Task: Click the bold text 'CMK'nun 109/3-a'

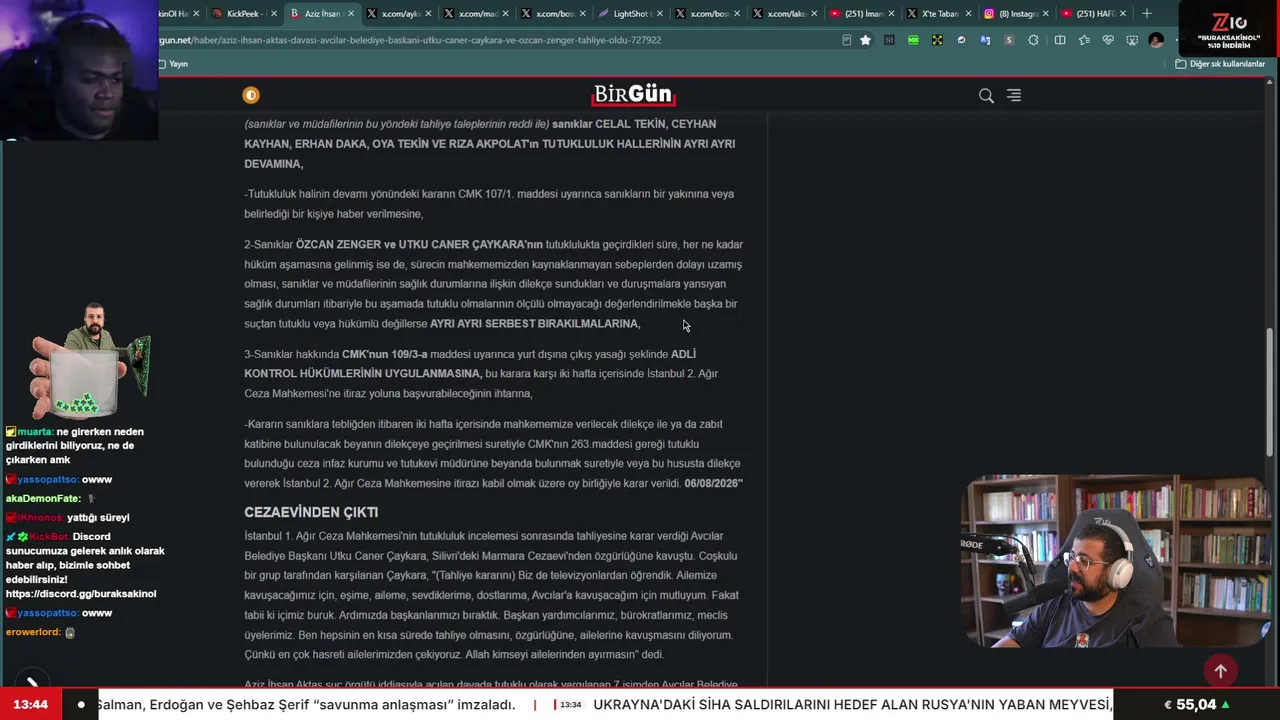Action: (x=384, y=354)
